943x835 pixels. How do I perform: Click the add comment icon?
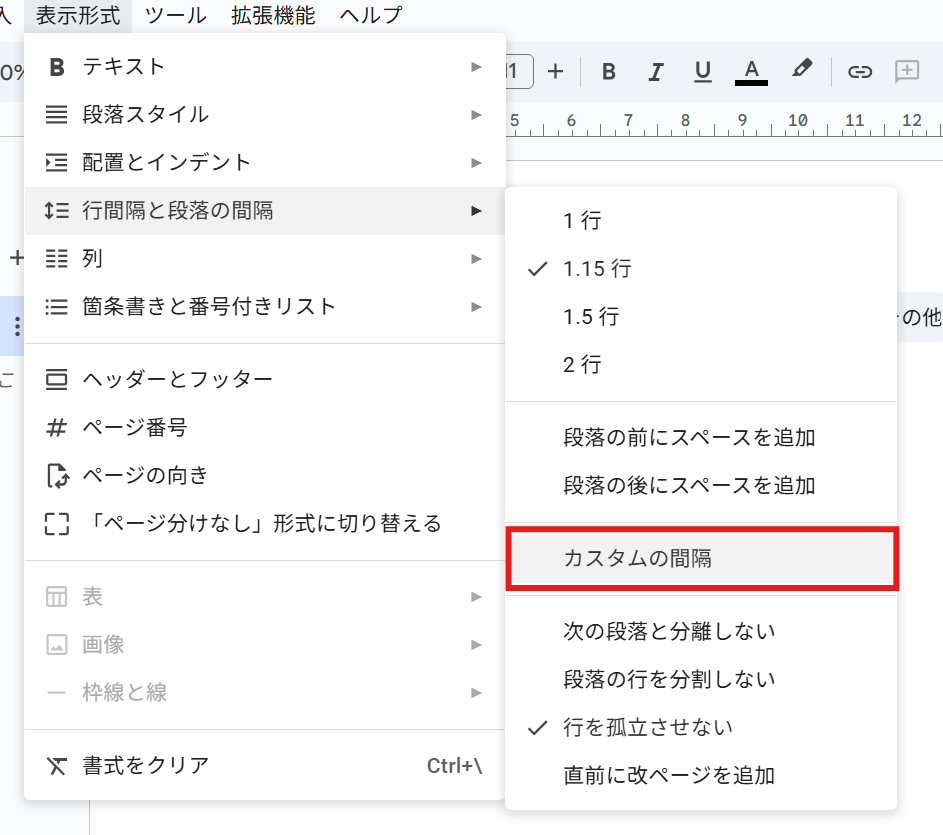pyautogui.click(x=907, y=71)
